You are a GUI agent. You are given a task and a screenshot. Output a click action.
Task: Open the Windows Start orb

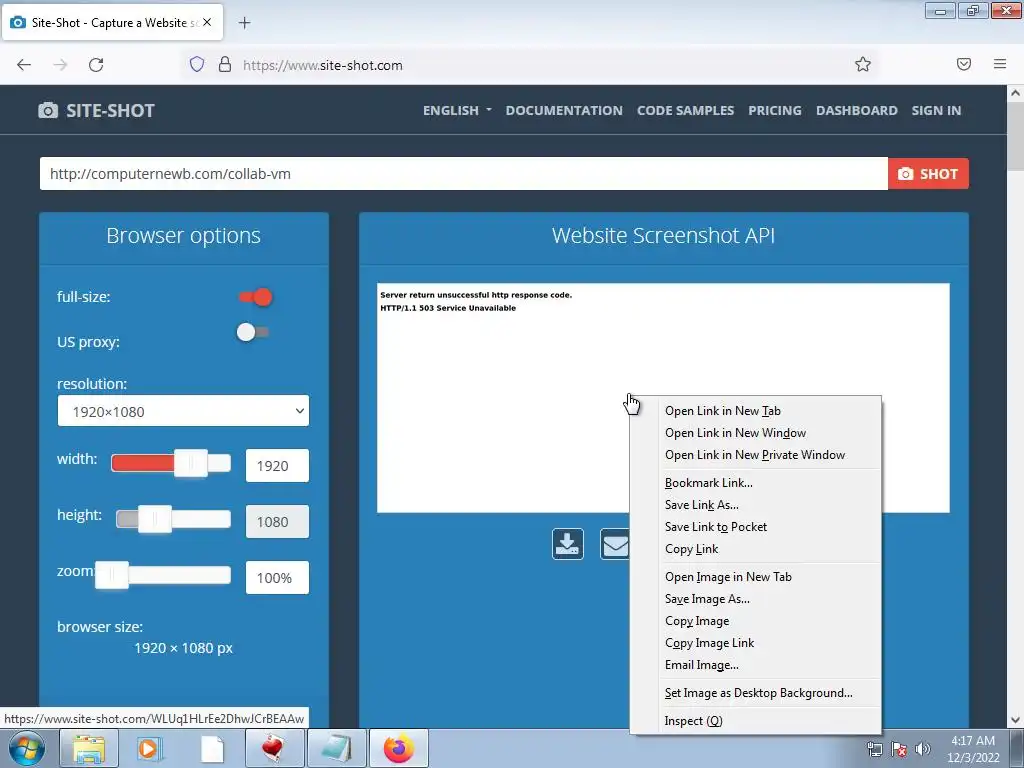pos(27,748)
